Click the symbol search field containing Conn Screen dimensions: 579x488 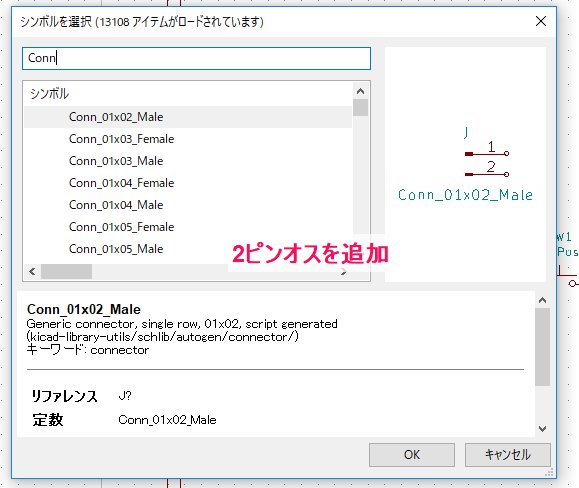(x=196, y=58)
